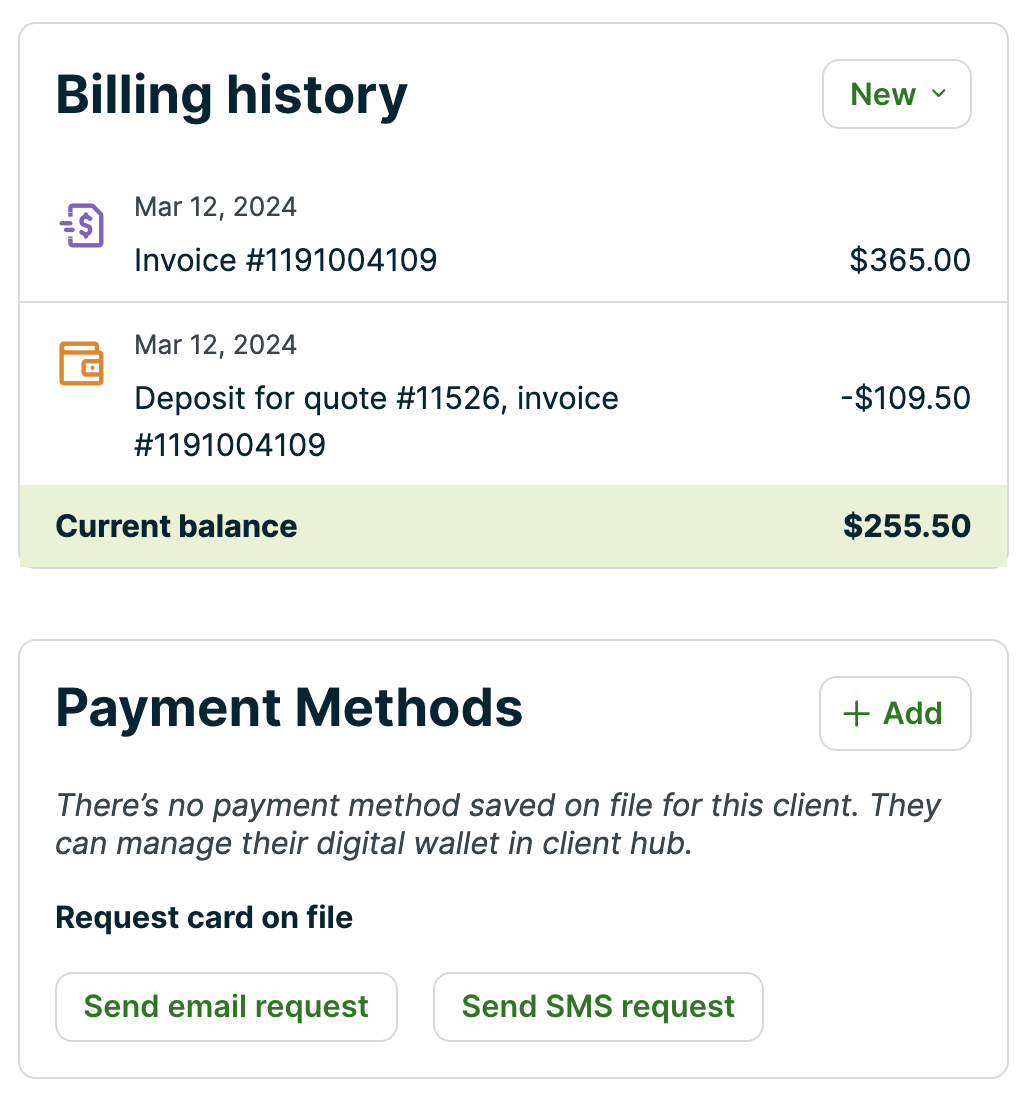Click the plus icon inside the Add button

click(x=855, y=713)
